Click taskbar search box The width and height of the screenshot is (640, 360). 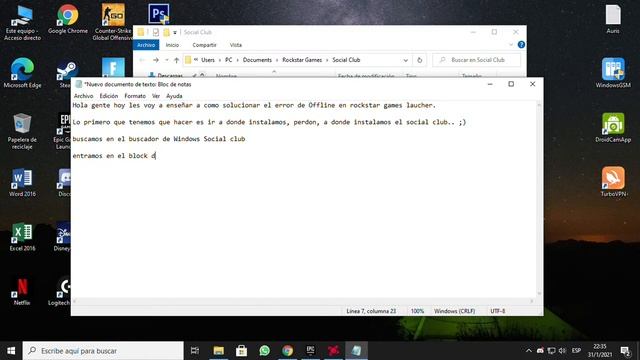tap(103, 351)
